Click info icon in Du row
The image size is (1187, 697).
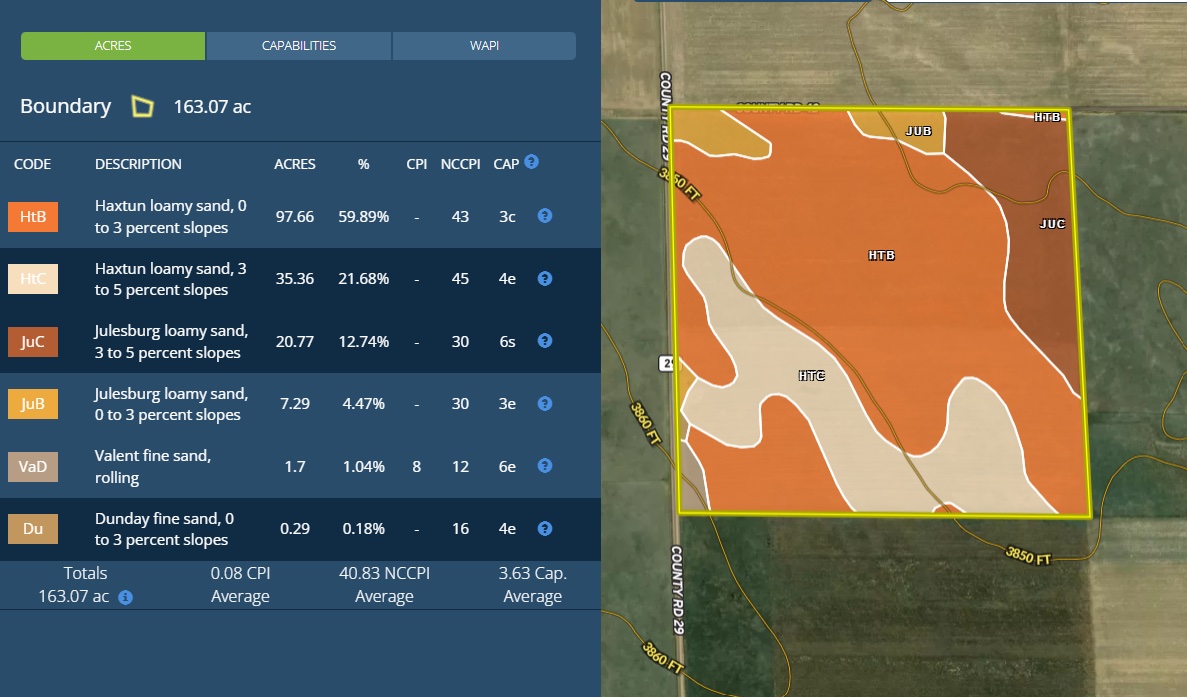545,529
